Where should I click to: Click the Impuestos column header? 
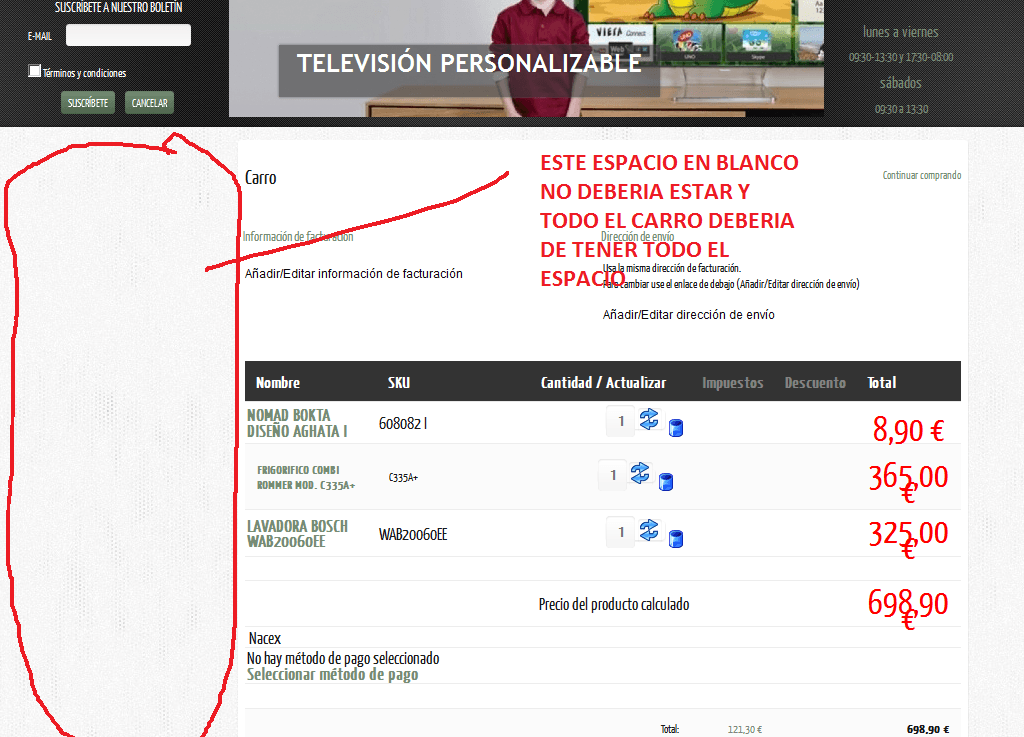point(733,383)
